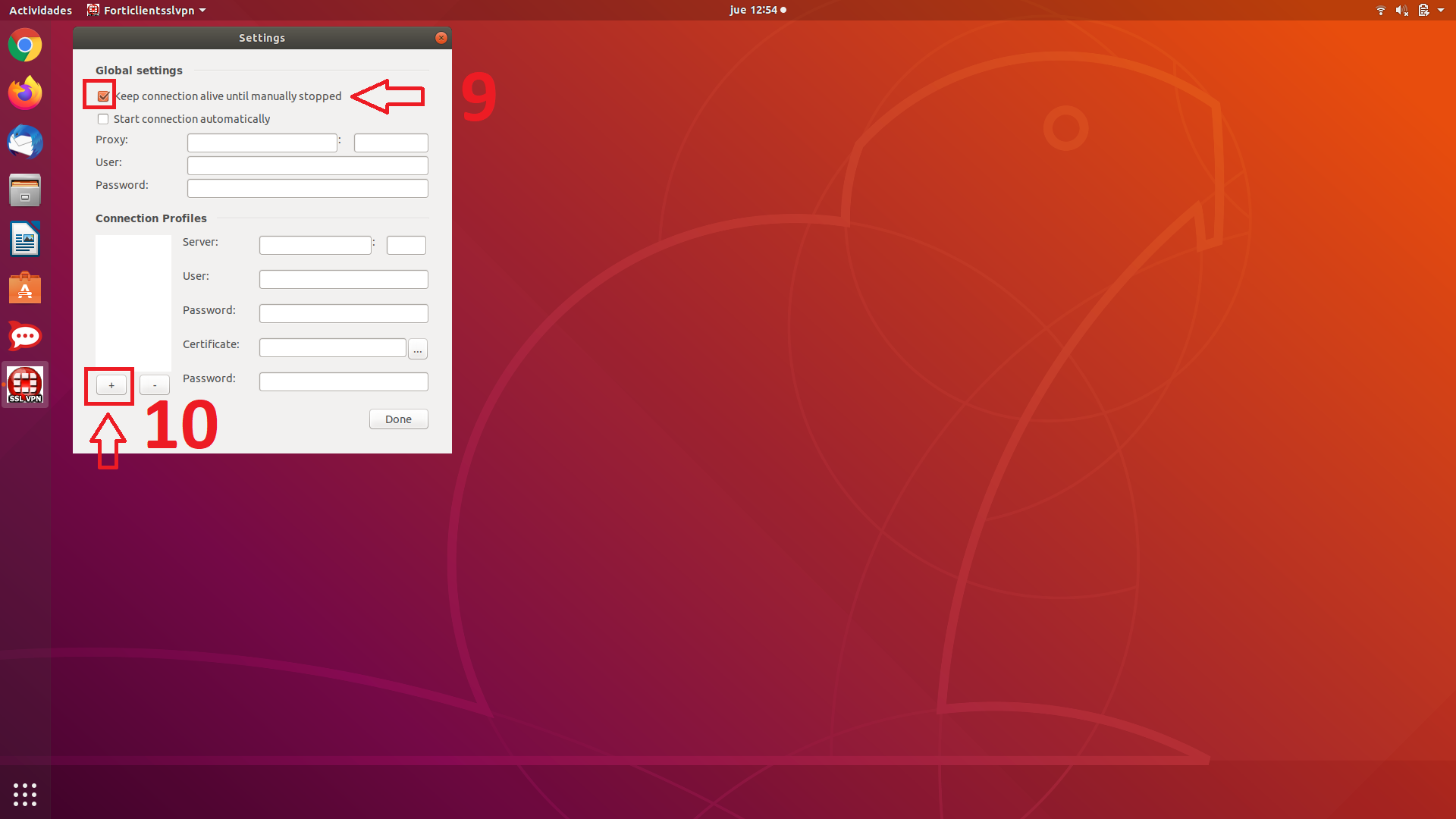Open the Files manager icon
The height and width of the screenshot is (819, 1456).
pos(25,190)
